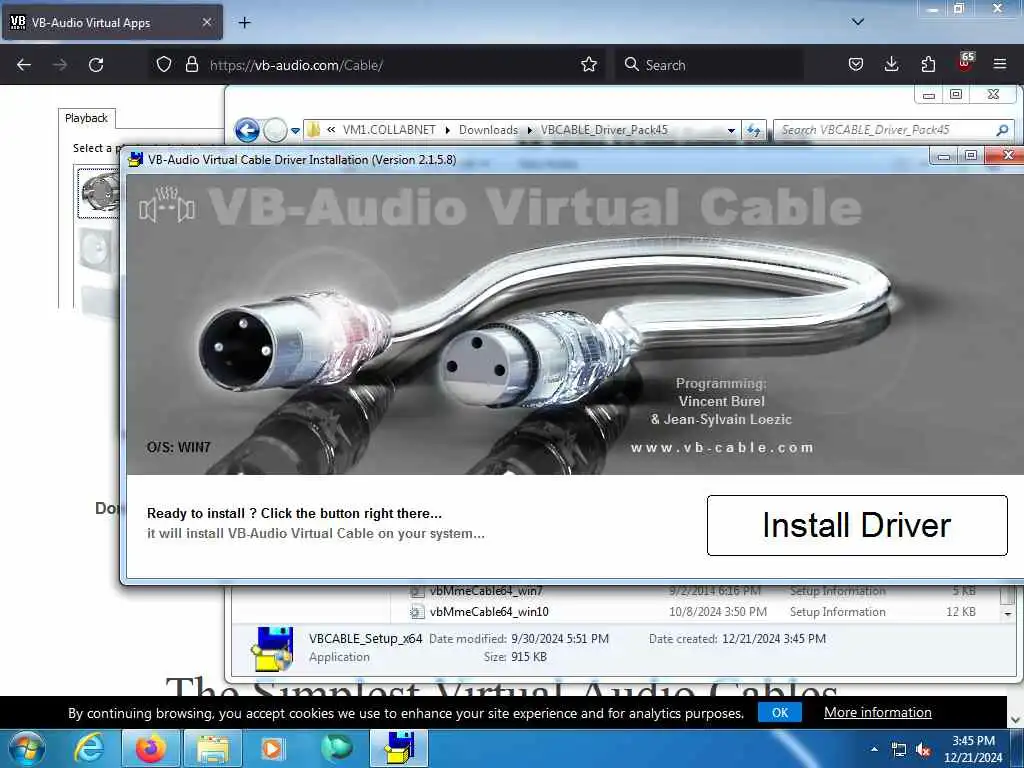The height and width of the screenshot is (768, 1024).
Task: Select Downloads in Explorer breadcrumb
Action: (488, 130)
